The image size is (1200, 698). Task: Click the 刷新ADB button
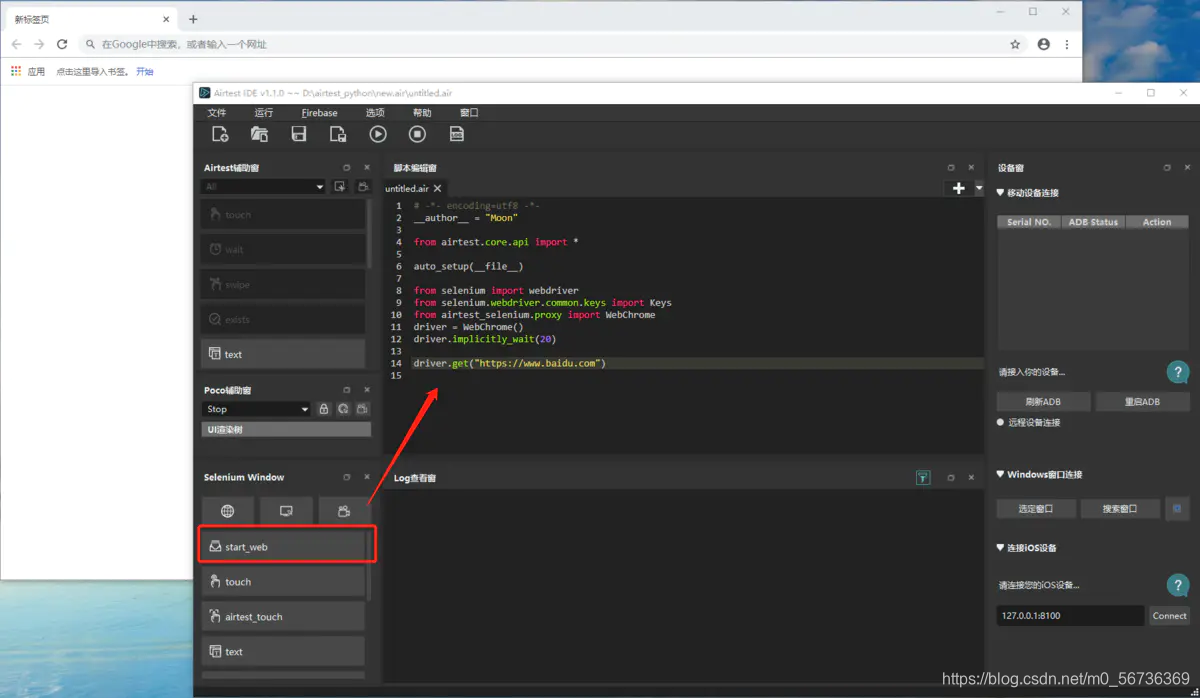(x=1043, y=401)
